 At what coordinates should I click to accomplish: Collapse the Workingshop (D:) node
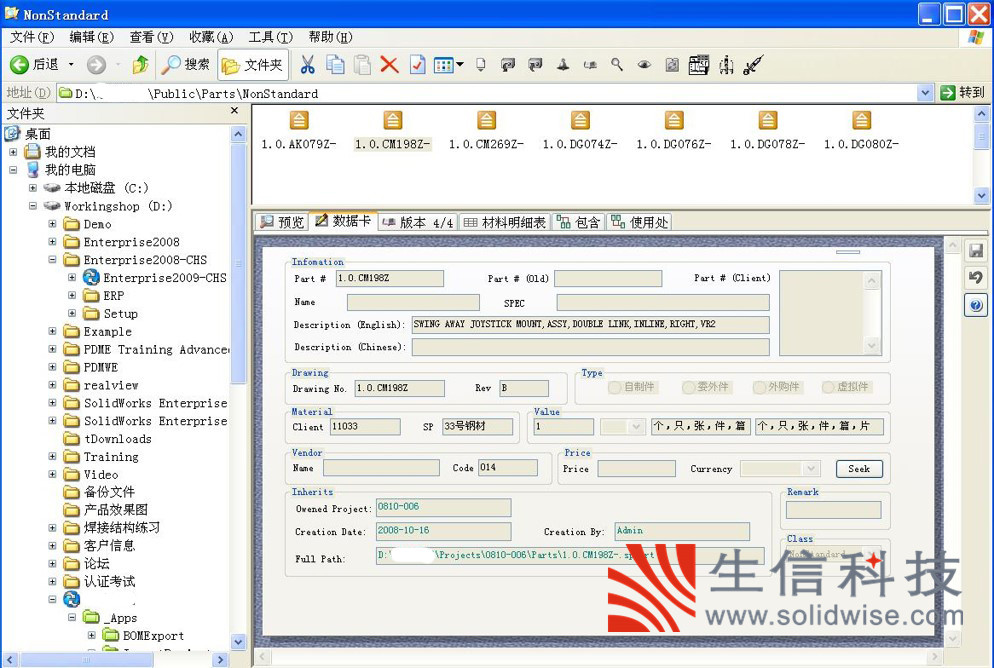tap(33, 206)
